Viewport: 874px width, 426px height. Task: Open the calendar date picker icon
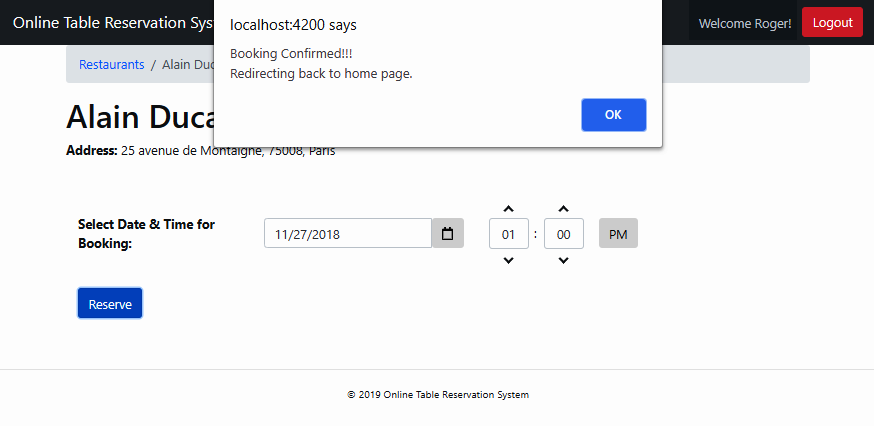(447, 234)
